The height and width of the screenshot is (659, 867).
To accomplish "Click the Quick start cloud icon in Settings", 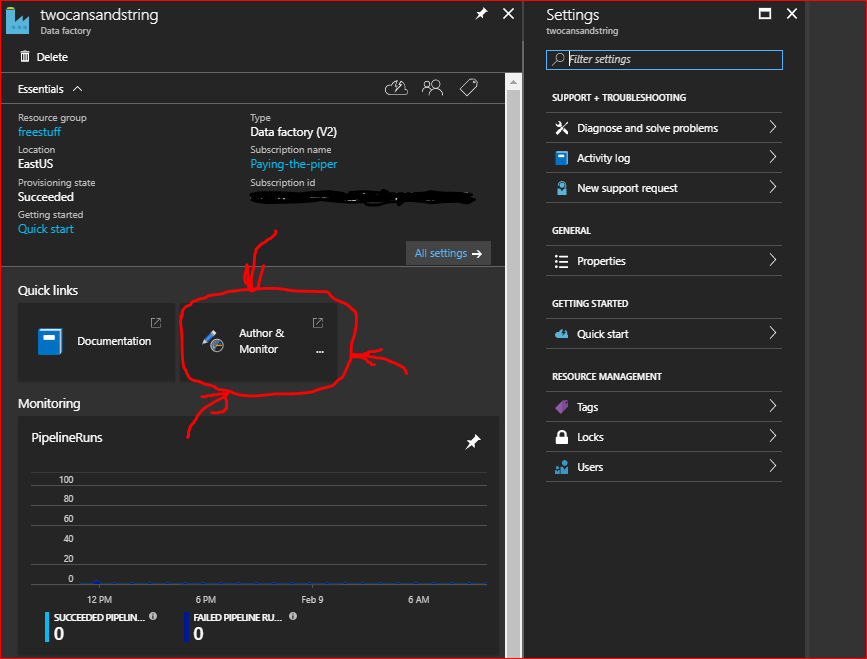I will [x=562, y=334].
